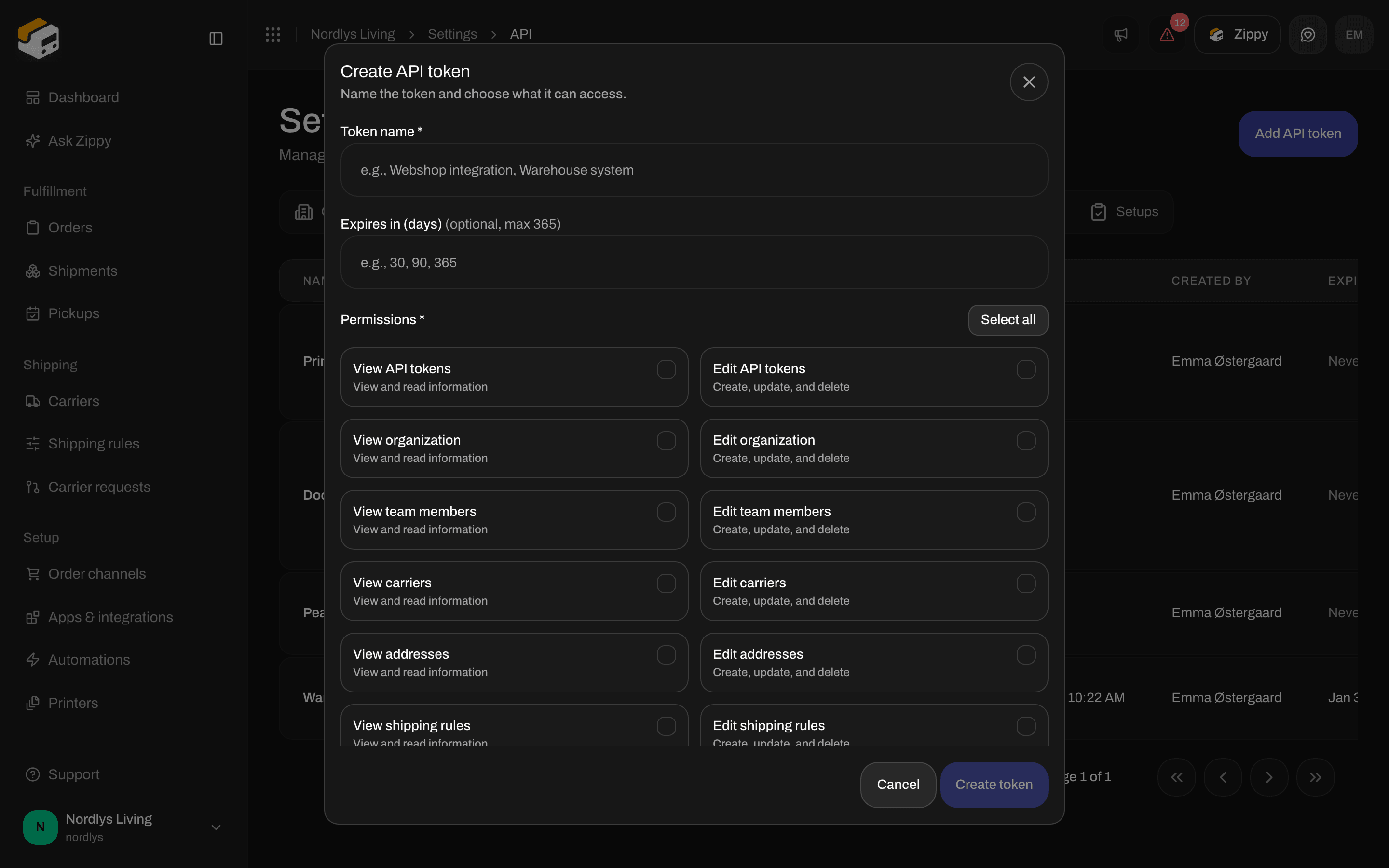Open the Zippy assistant button
Viewport: 1389px width, 868px height.
(1237, 34)
